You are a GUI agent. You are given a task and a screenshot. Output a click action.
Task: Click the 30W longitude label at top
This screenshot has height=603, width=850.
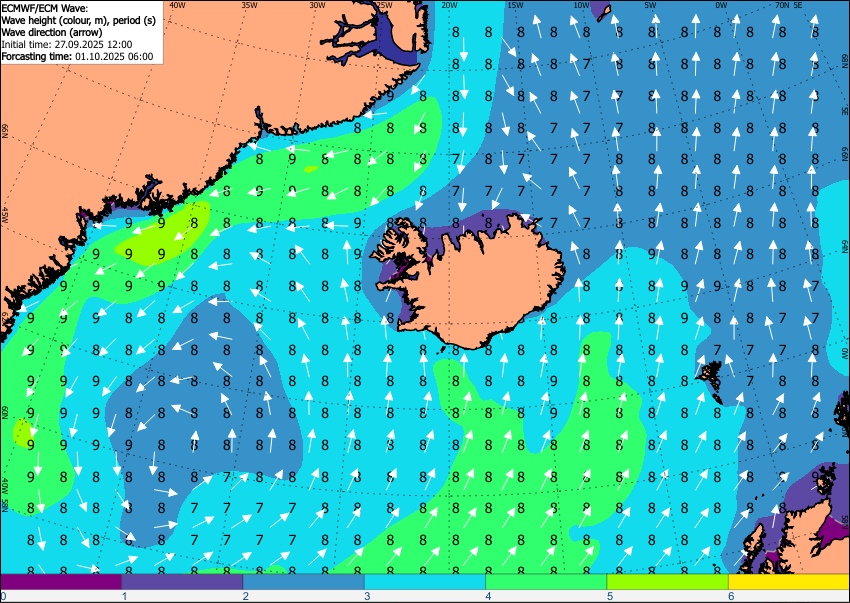(317, 5)
